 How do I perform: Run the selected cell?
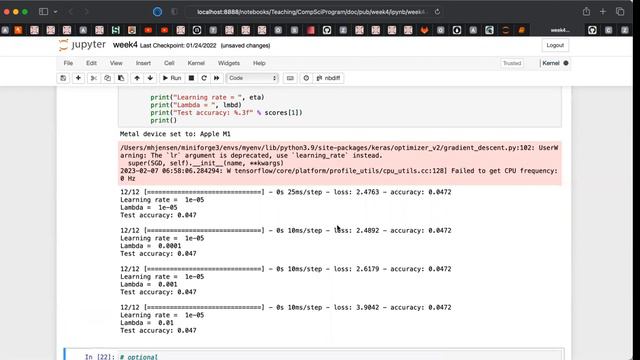pyautogui.click(x=172, y=78)
